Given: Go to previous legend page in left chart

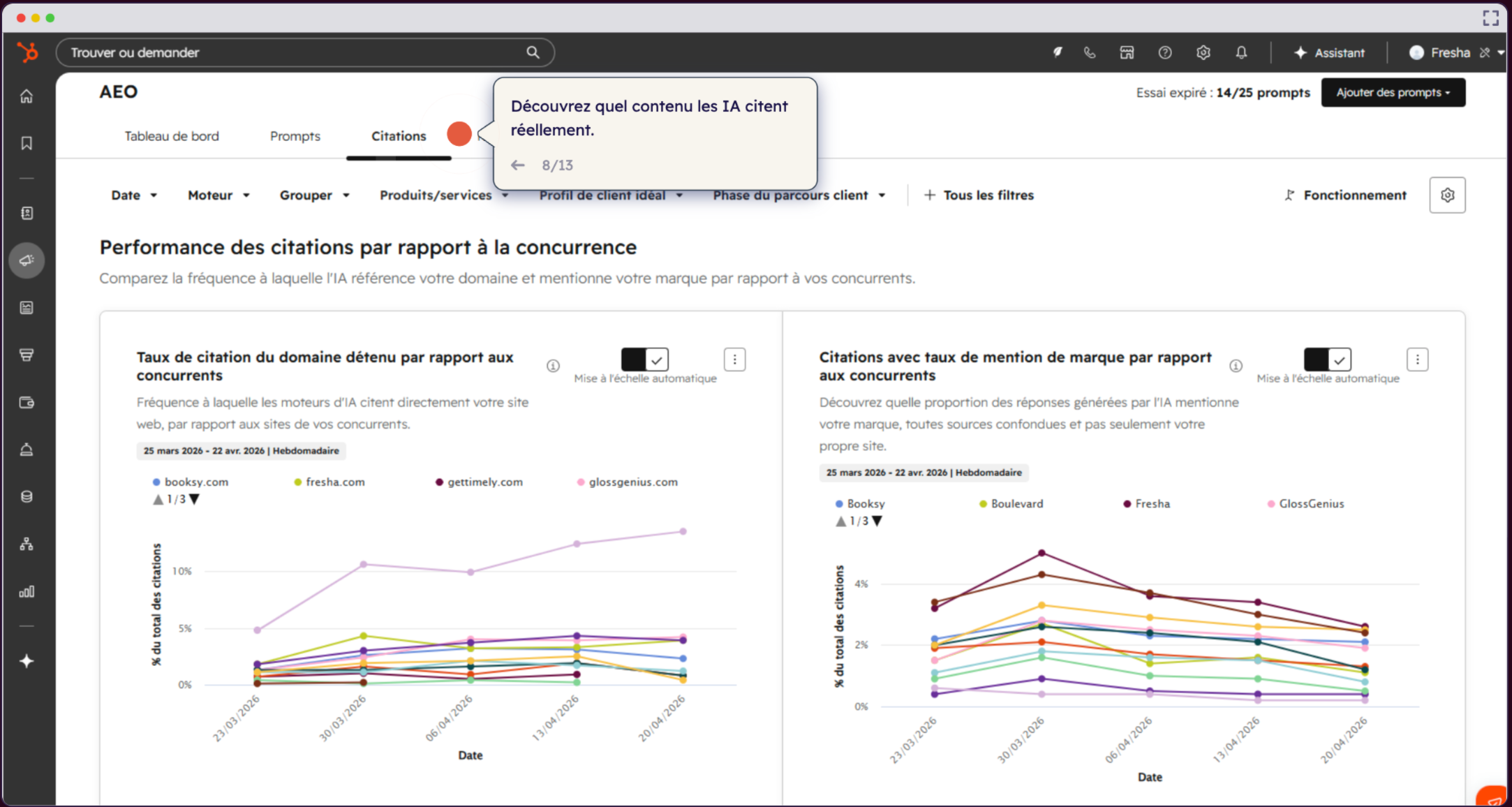Looking at the screenshot, I should pos(158,499).
